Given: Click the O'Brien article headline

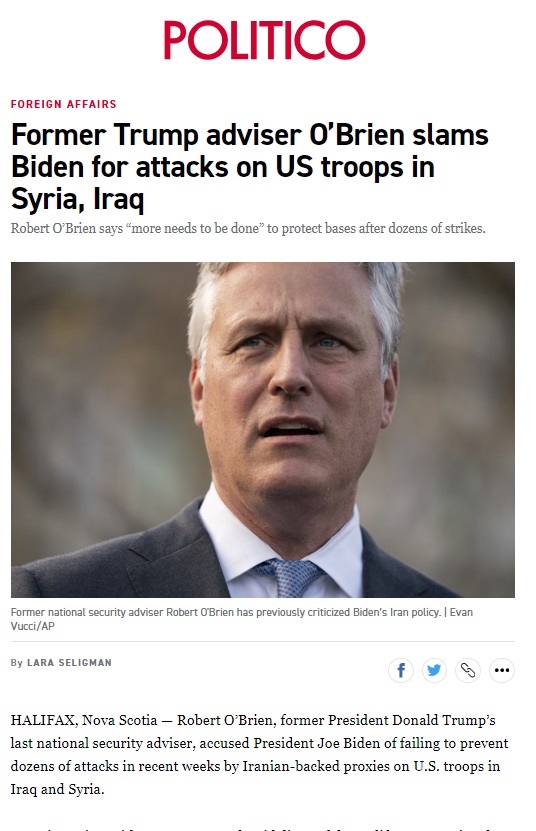Looking at the screenshot, I should pos(249,167).
